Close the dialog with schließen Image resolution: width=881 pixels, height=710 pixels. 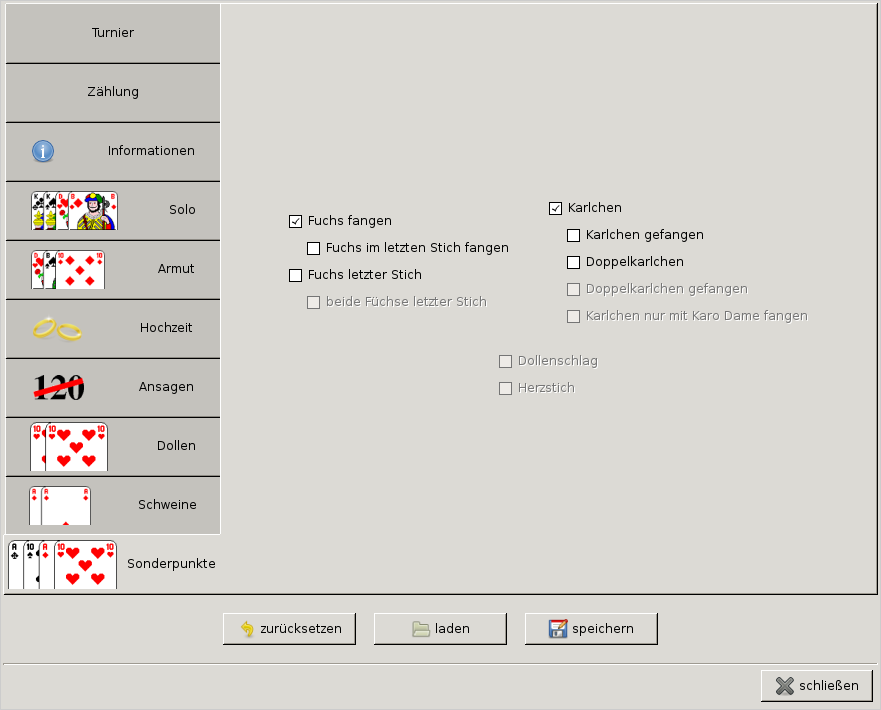[x=817, y=686]
